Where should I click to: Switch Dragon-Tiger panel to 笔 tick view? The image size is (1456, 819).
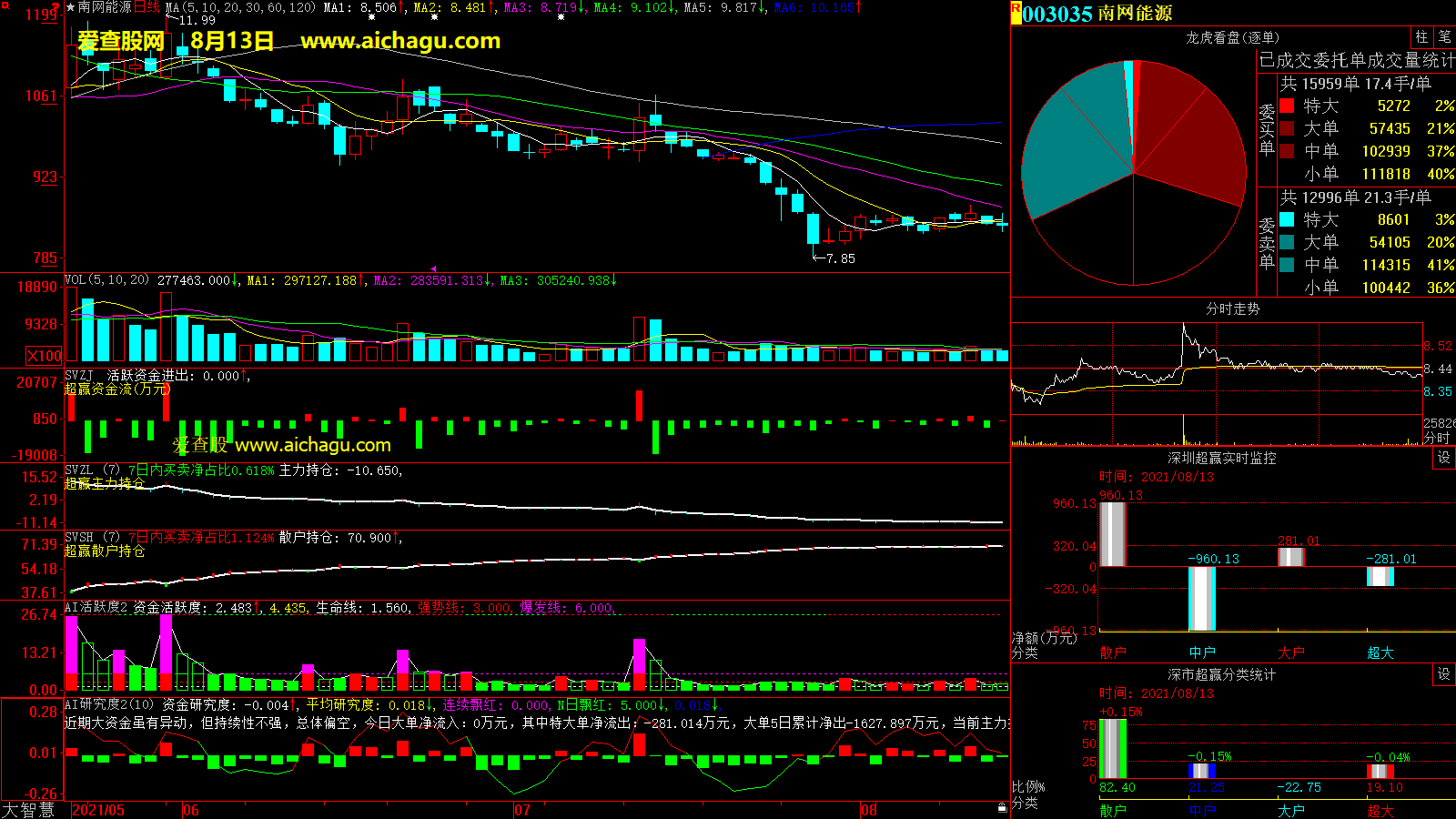[1444, 37]
